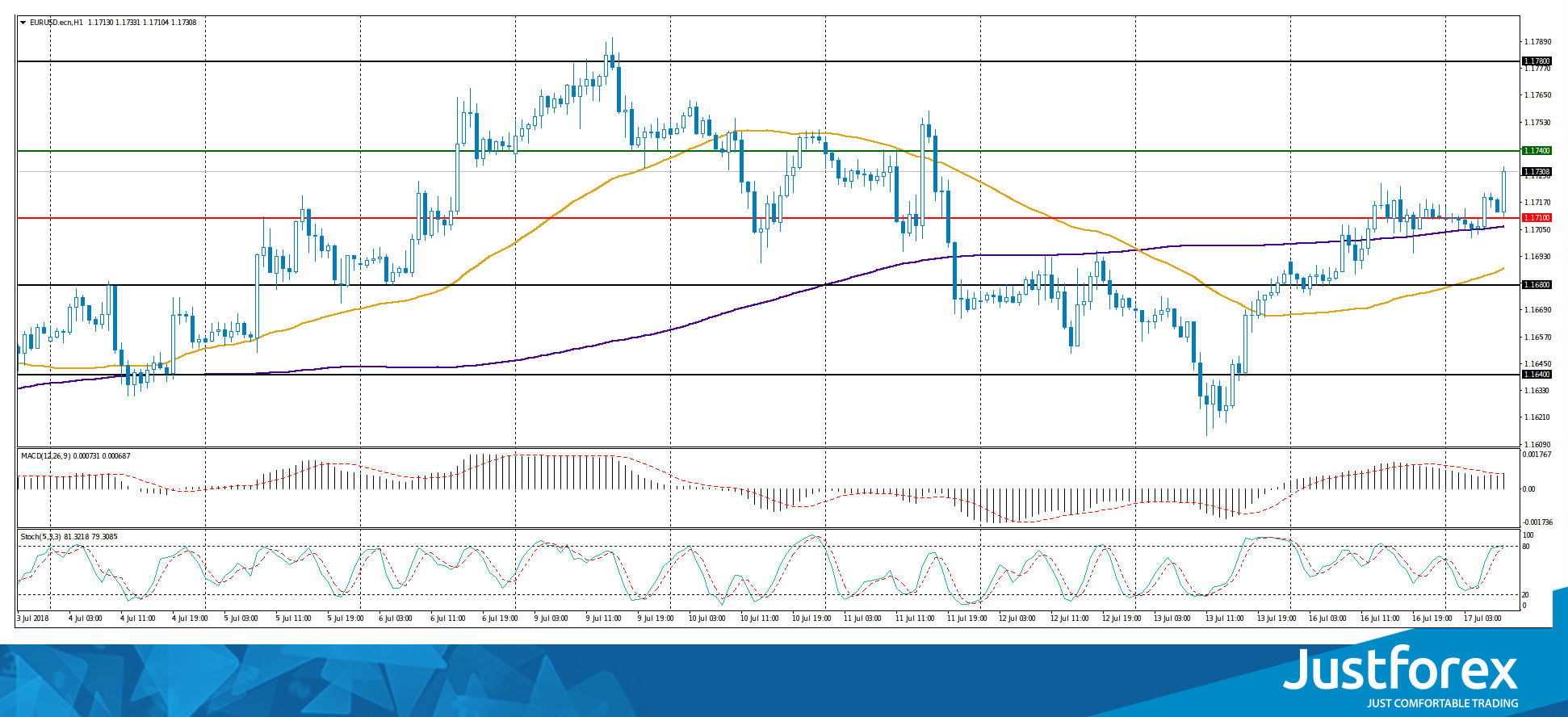The width and height of the screenshot is (1568, 717).
Task: Click the 10 Jul 19:00 time label
Action: pos(811,618)
